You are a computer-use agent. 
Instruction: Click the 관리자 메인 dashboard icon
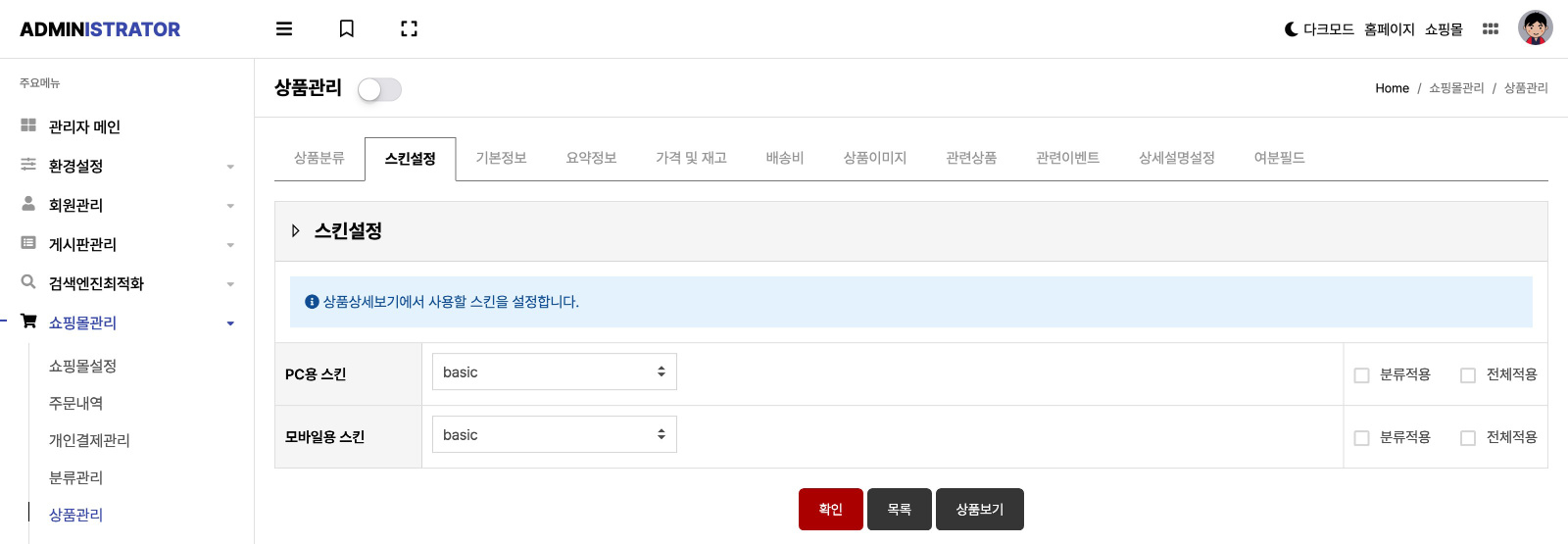point(28,125)
